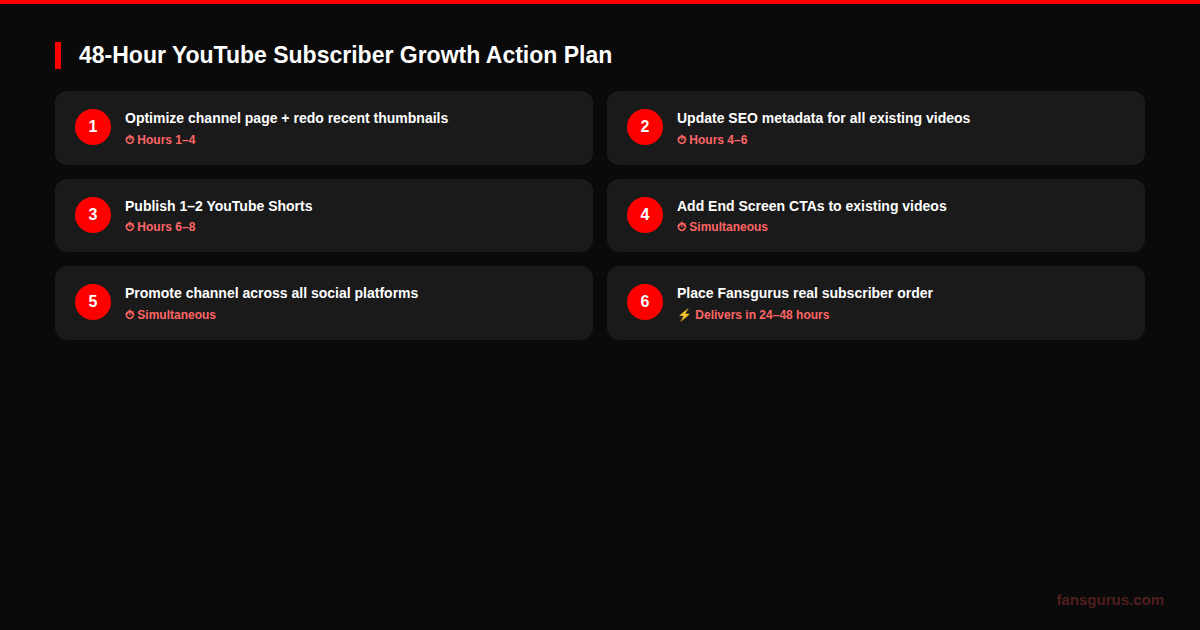This screenshot has height=630, width=1200.
Task: Click the clock icon beside Hours 4–6
Action: coord(681,140)
